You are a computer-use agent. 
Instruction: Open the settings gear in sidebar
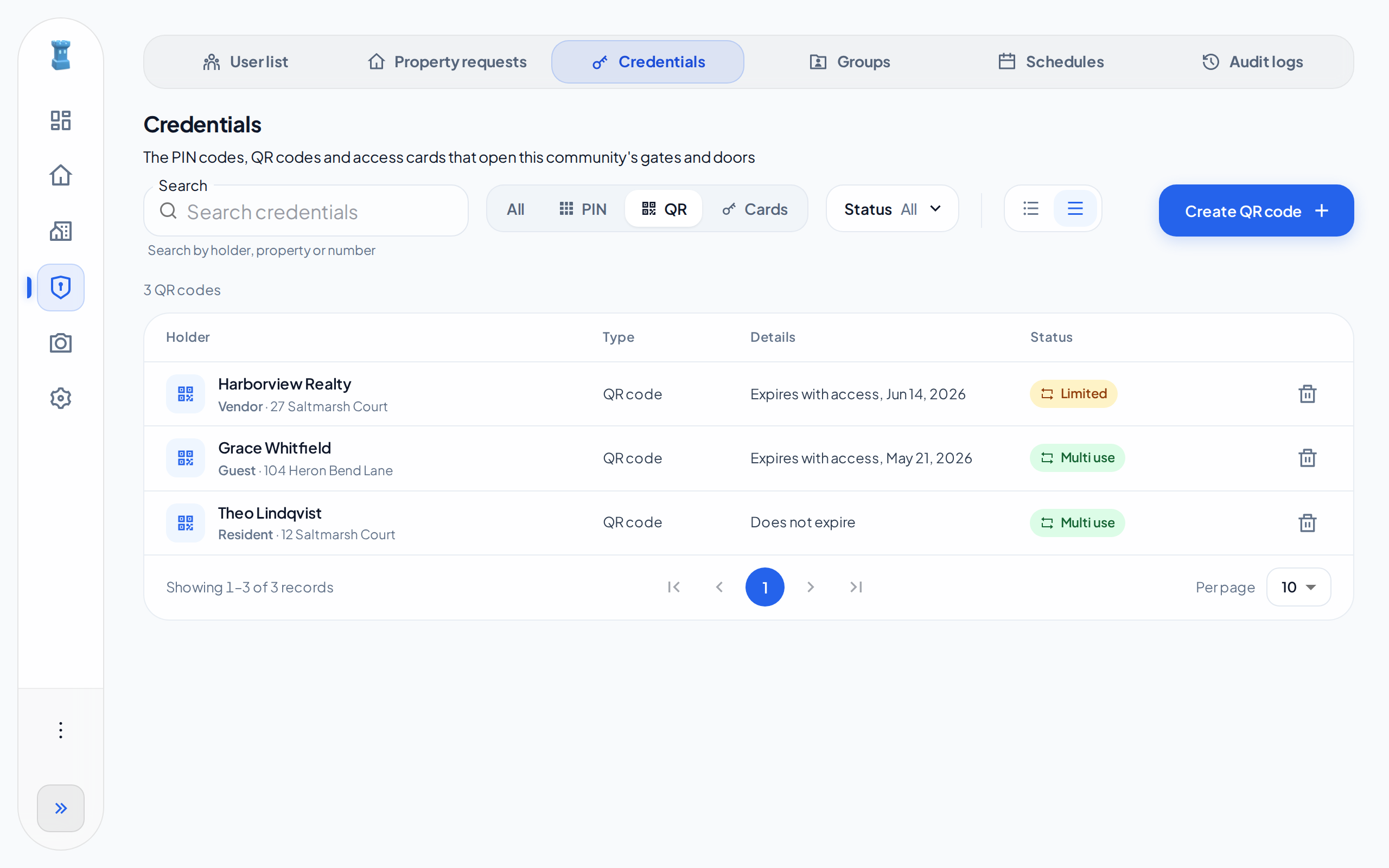tap(60, 398)
